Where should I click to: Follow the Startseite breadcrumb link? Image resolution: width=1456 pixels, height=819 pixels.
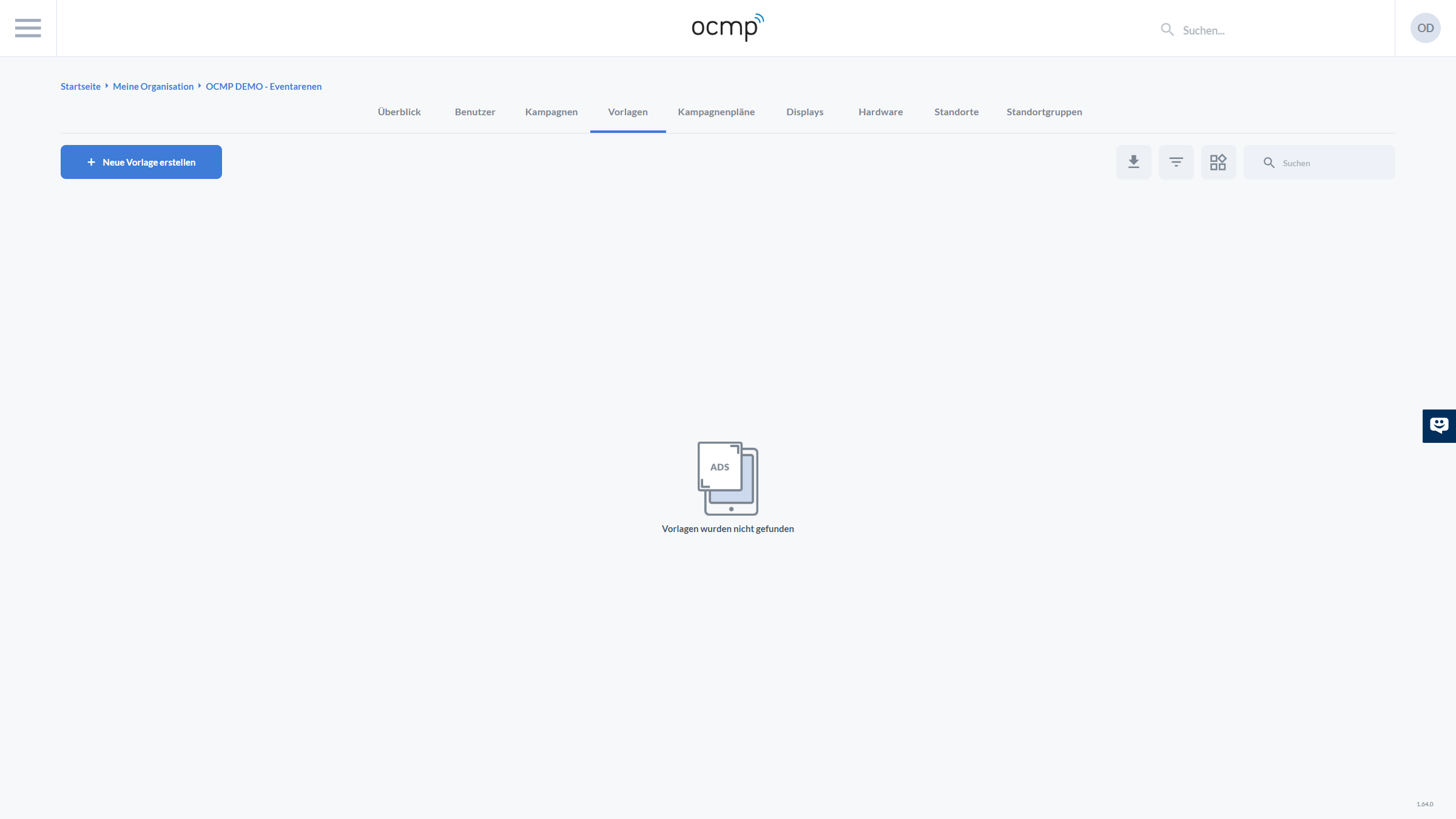(x=81, y=86)
